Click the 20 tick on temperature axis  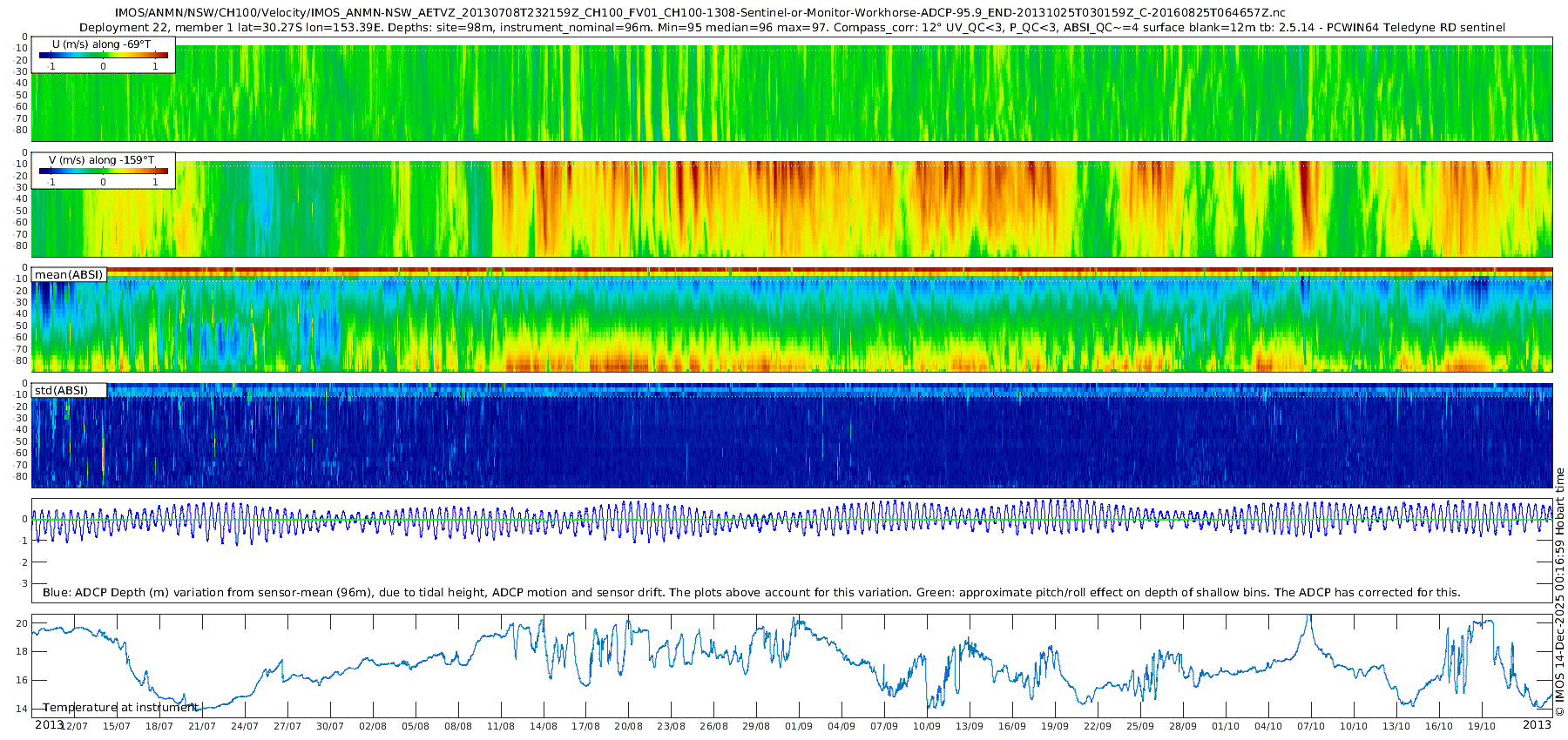[x=23, y=623]
